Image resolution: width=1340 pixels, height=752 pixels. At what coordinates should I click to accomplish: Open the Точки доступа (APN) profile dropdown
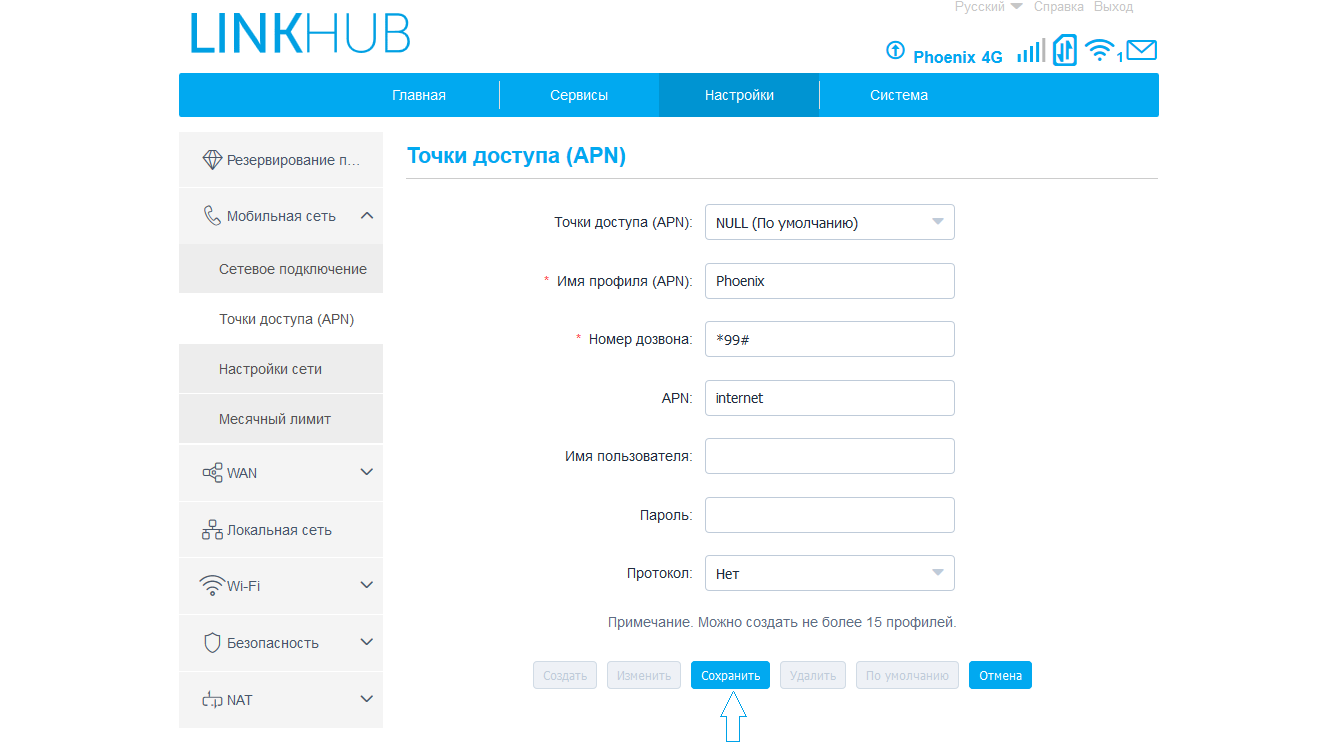coord(830,222)
